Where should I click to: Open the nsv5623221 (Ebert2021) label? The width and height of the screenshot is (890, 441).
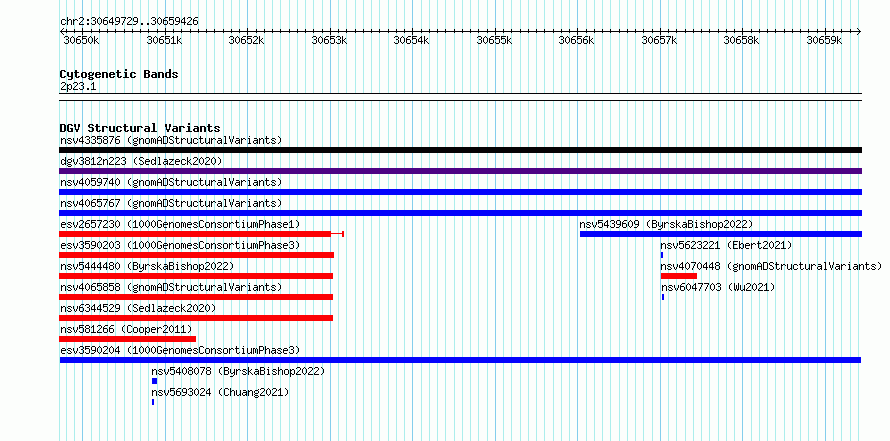[727, 245]
